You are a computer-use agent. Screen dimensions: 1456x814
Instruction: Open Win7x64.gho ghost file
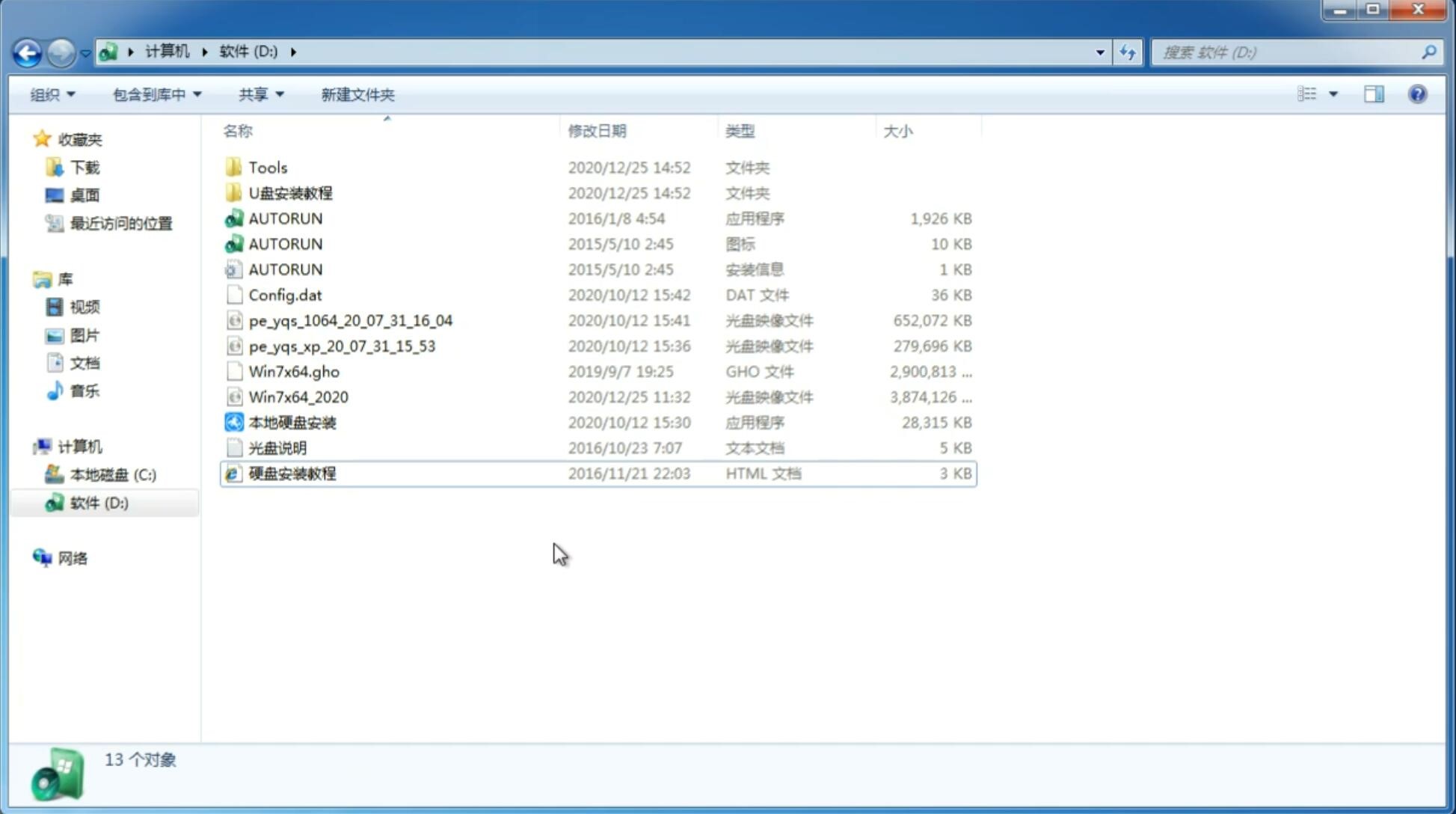[293, 371]
